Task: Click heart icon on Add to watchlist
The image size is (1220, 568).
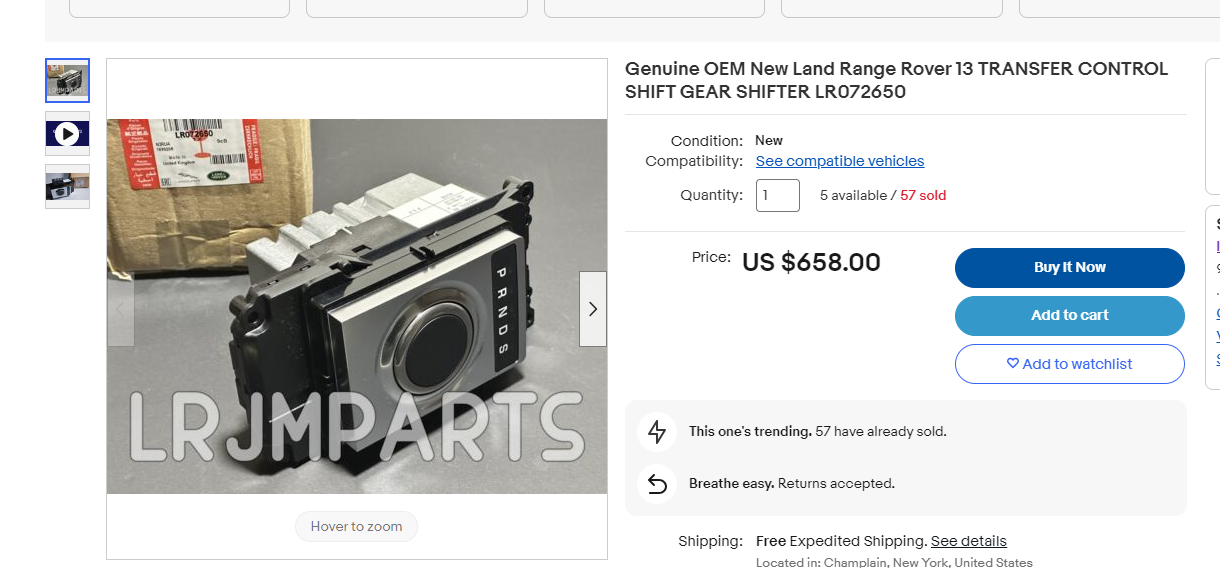Action: click(x=1012, y=364)
